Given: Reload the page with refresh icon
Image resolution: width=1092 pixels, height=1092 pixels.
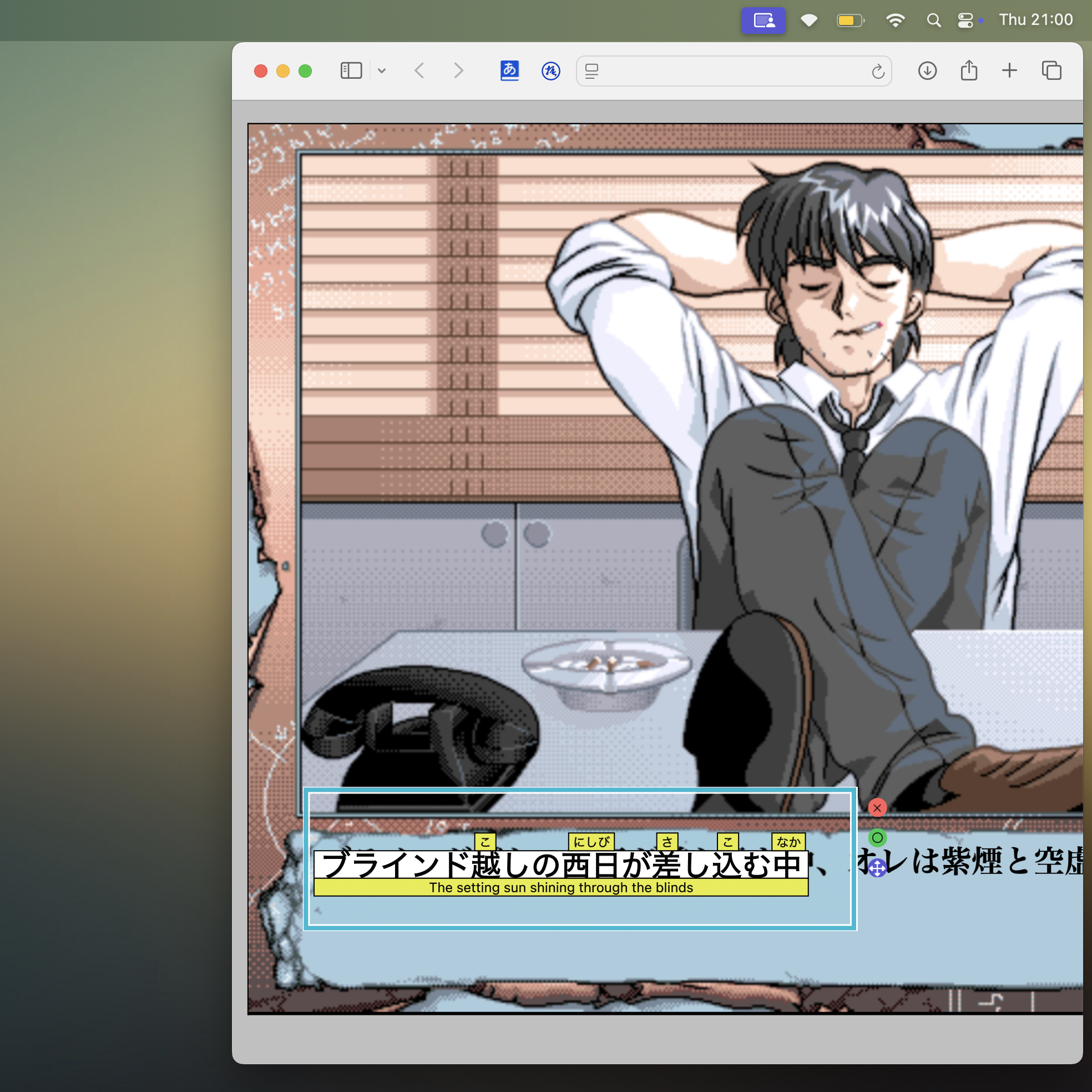Looking at the screenshot, I should coord(878,71).
